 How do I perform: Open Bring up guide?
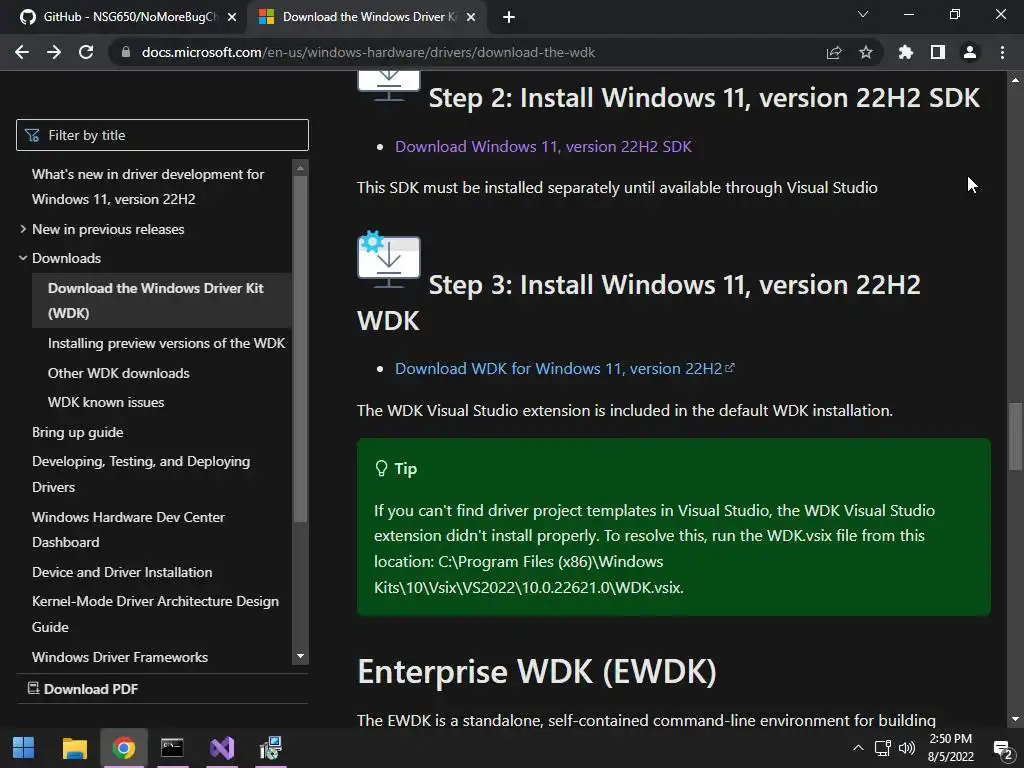(x=78, y=432)
